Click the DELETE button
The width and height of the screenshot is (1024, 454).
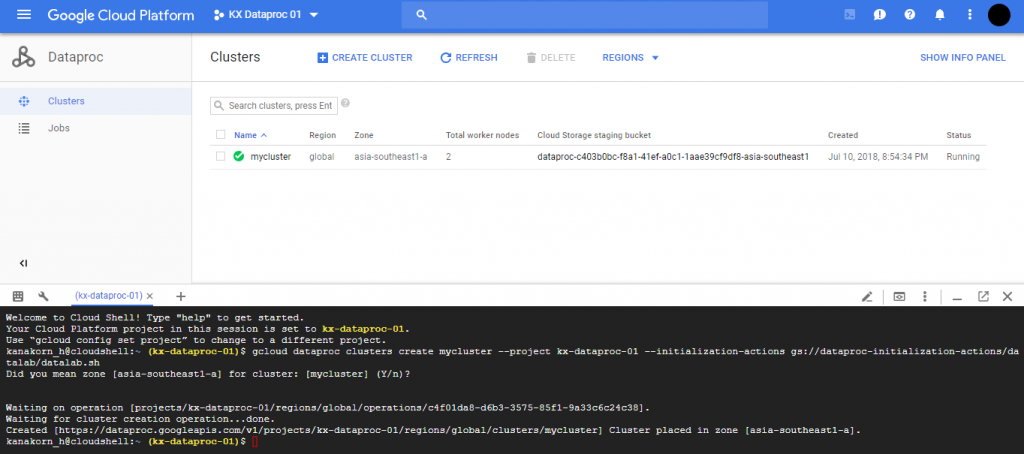click(x=551, y=57)
